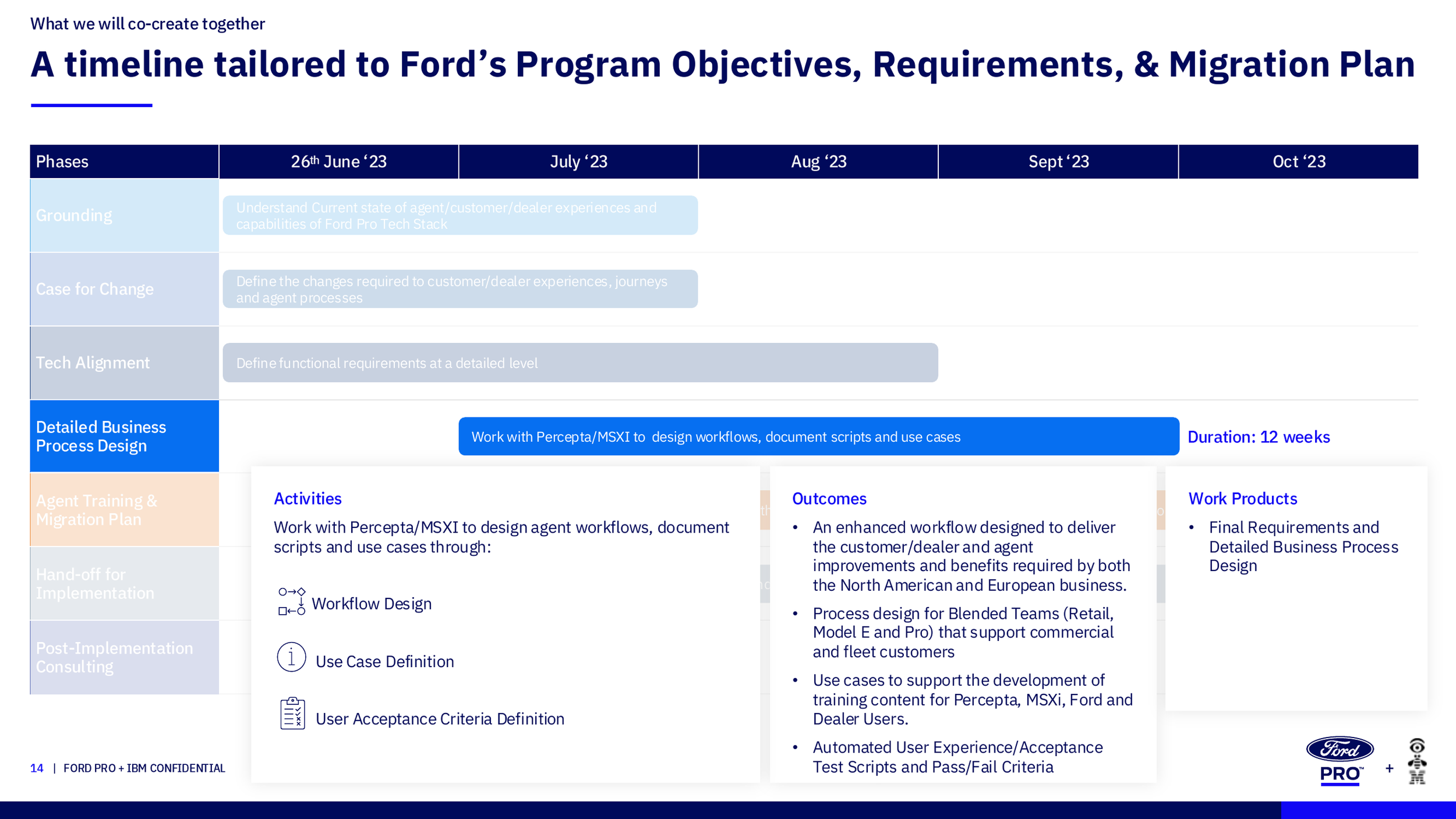The height and width of the screenshot is (819, 1456).
Task: Click the page number 14
Action: [37, 768]
